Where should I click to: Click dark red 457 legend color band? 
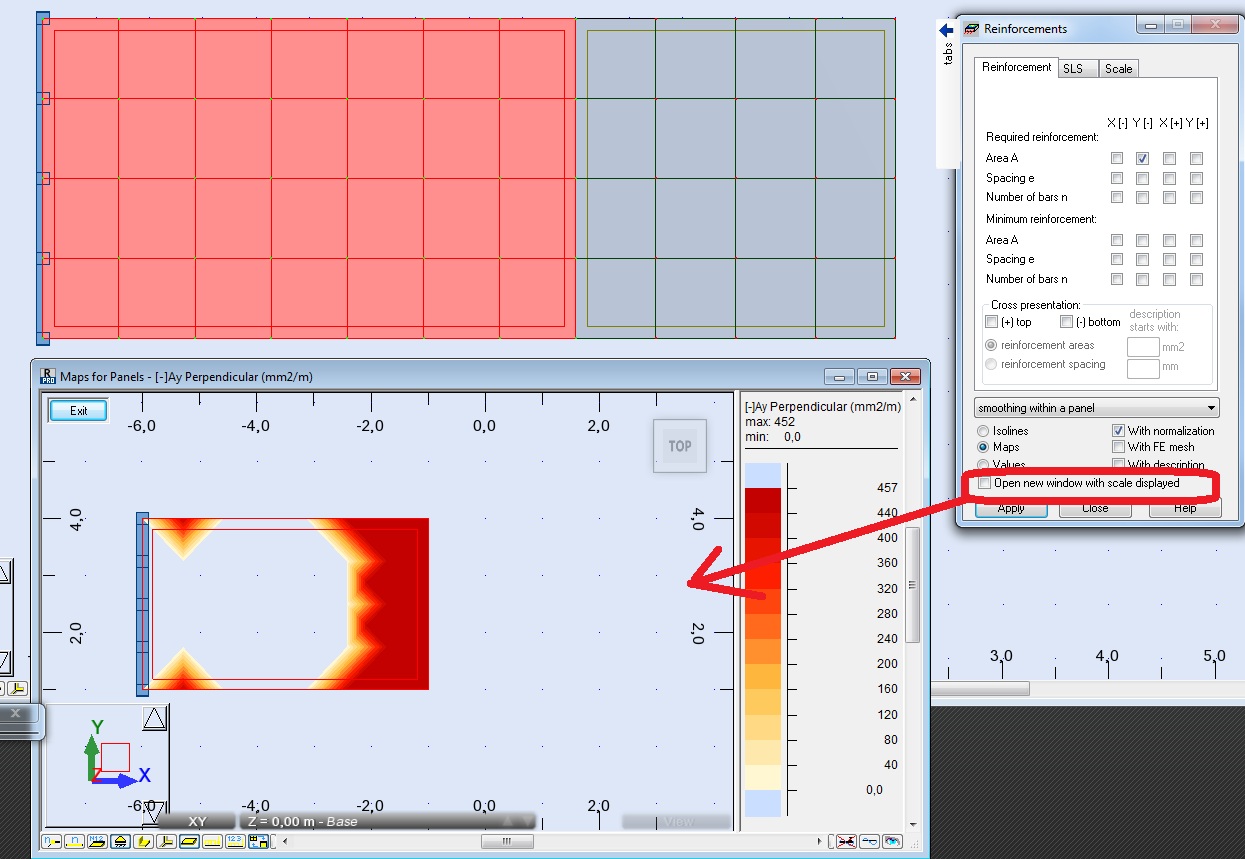(x=765, y=500)
